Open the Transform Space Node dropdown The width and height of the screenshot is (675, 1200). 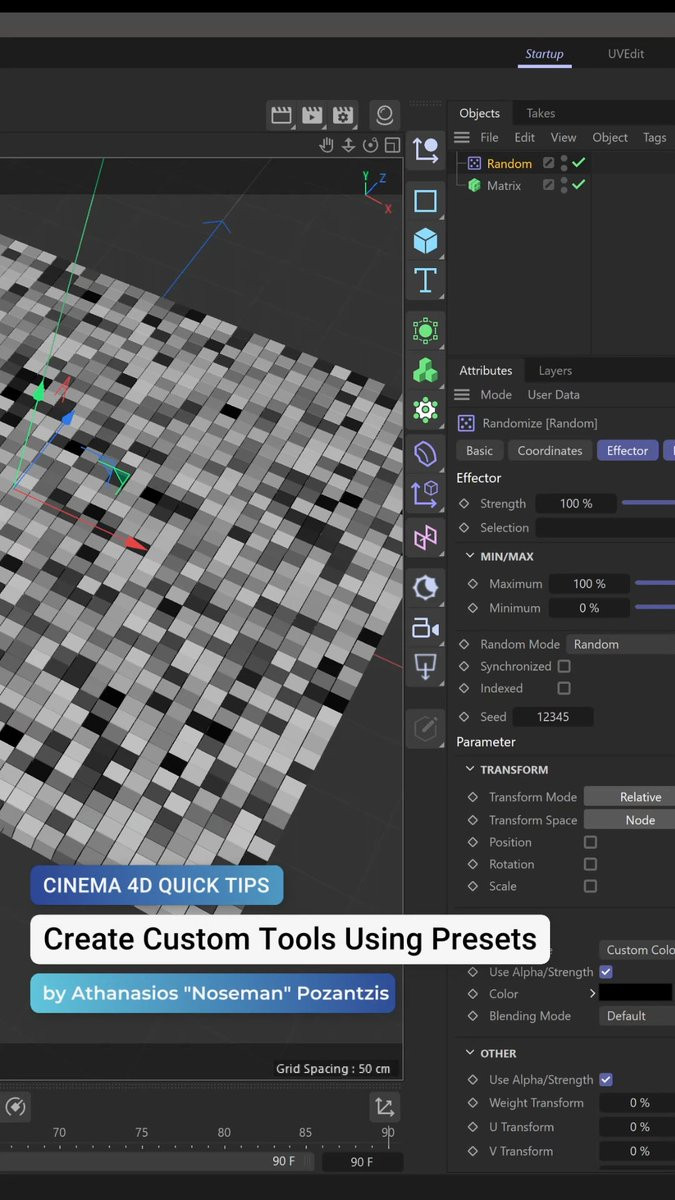pos(629,820)
